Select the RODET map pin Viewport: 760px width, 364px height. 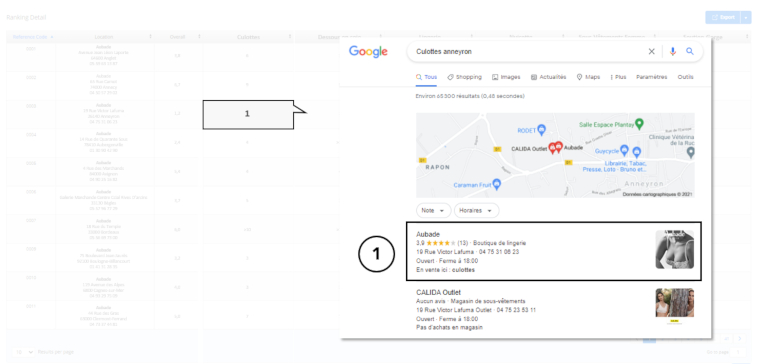(542, 129)
